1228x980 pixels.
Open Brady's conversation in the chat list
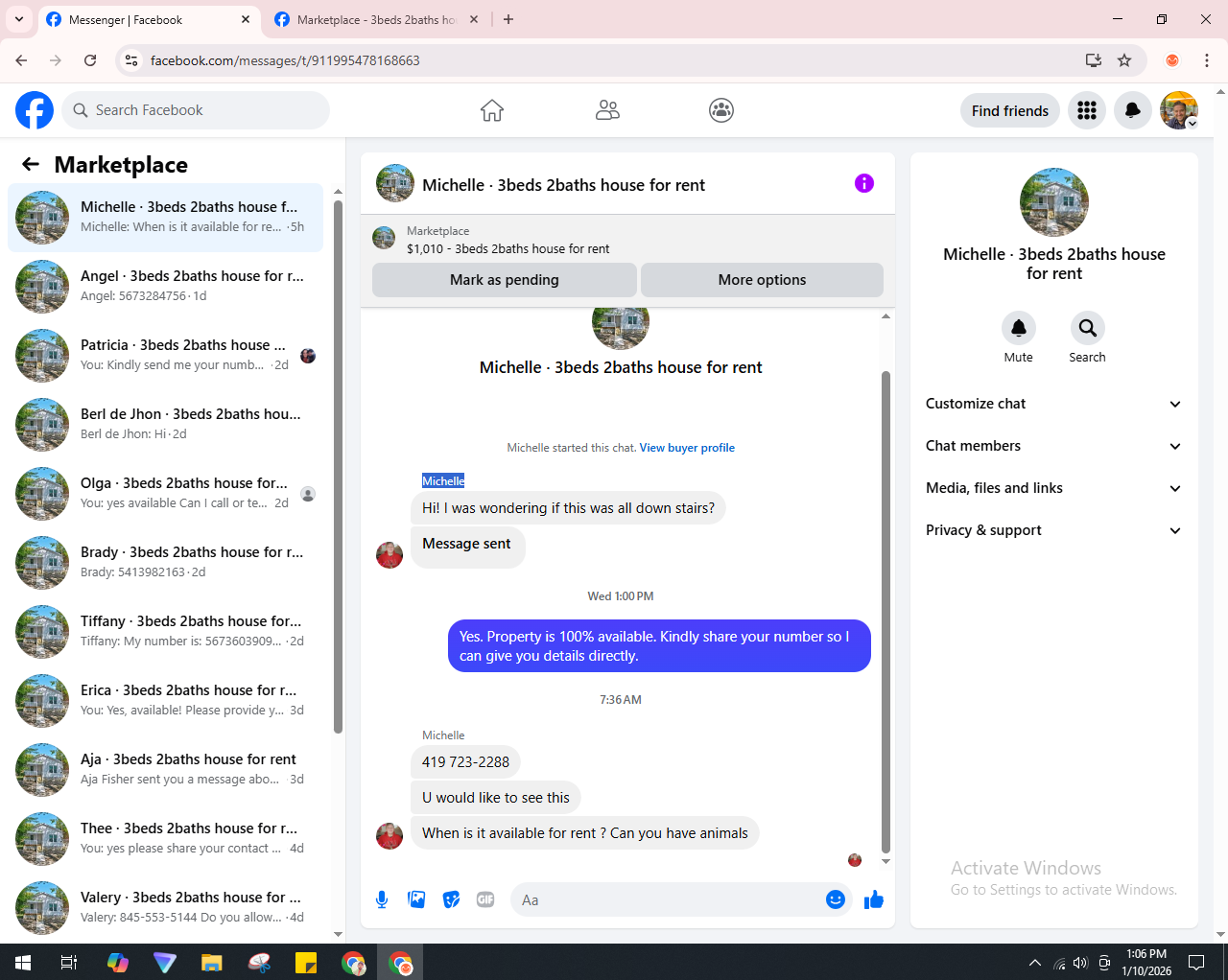click(166, 562)
